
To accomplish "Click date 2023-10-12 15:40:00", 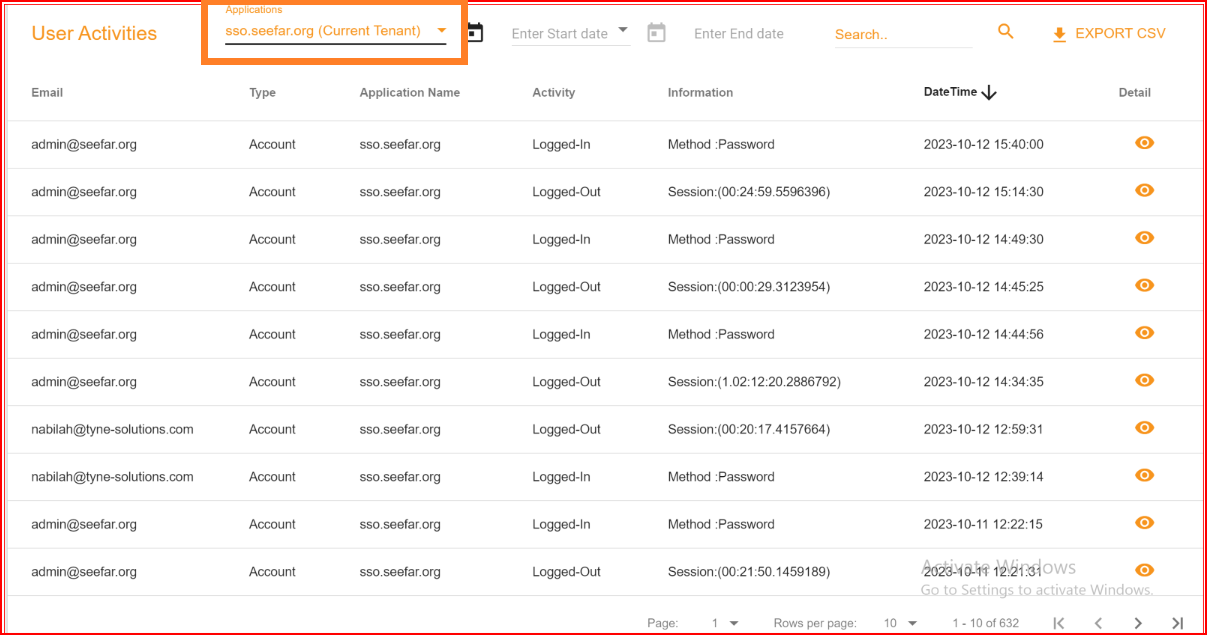I will pyautogui.click(x=983, y=144).
